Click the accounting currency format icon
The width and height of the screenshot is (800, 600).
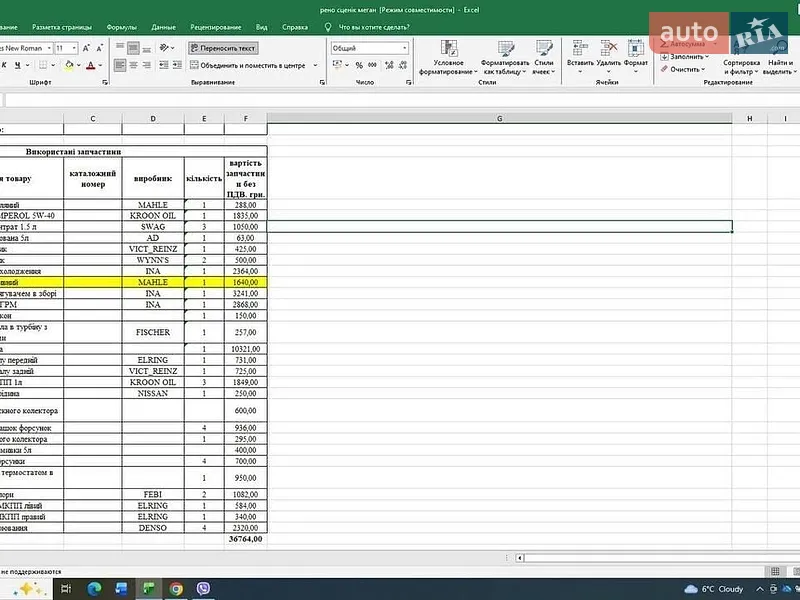tap(337, 65)
